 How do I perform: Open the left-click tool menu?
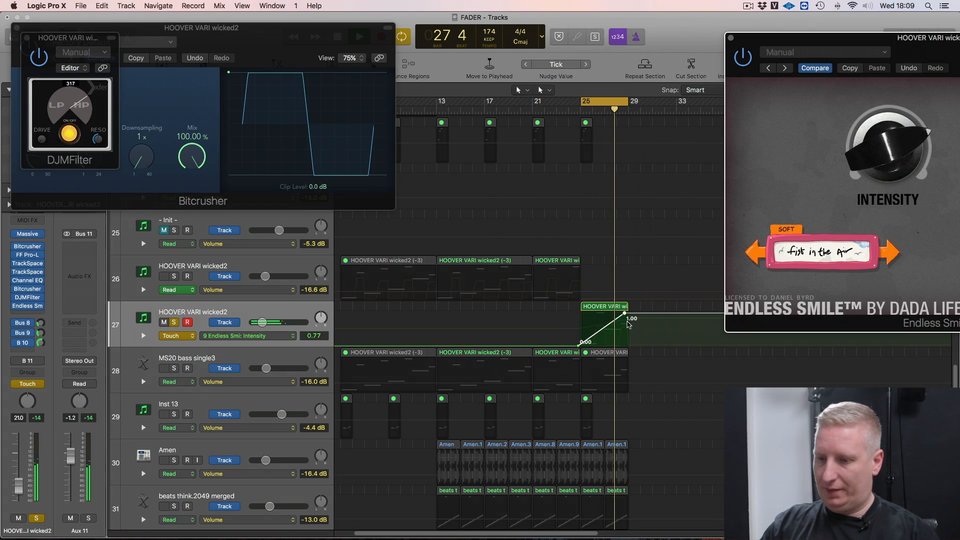(521, 90)
